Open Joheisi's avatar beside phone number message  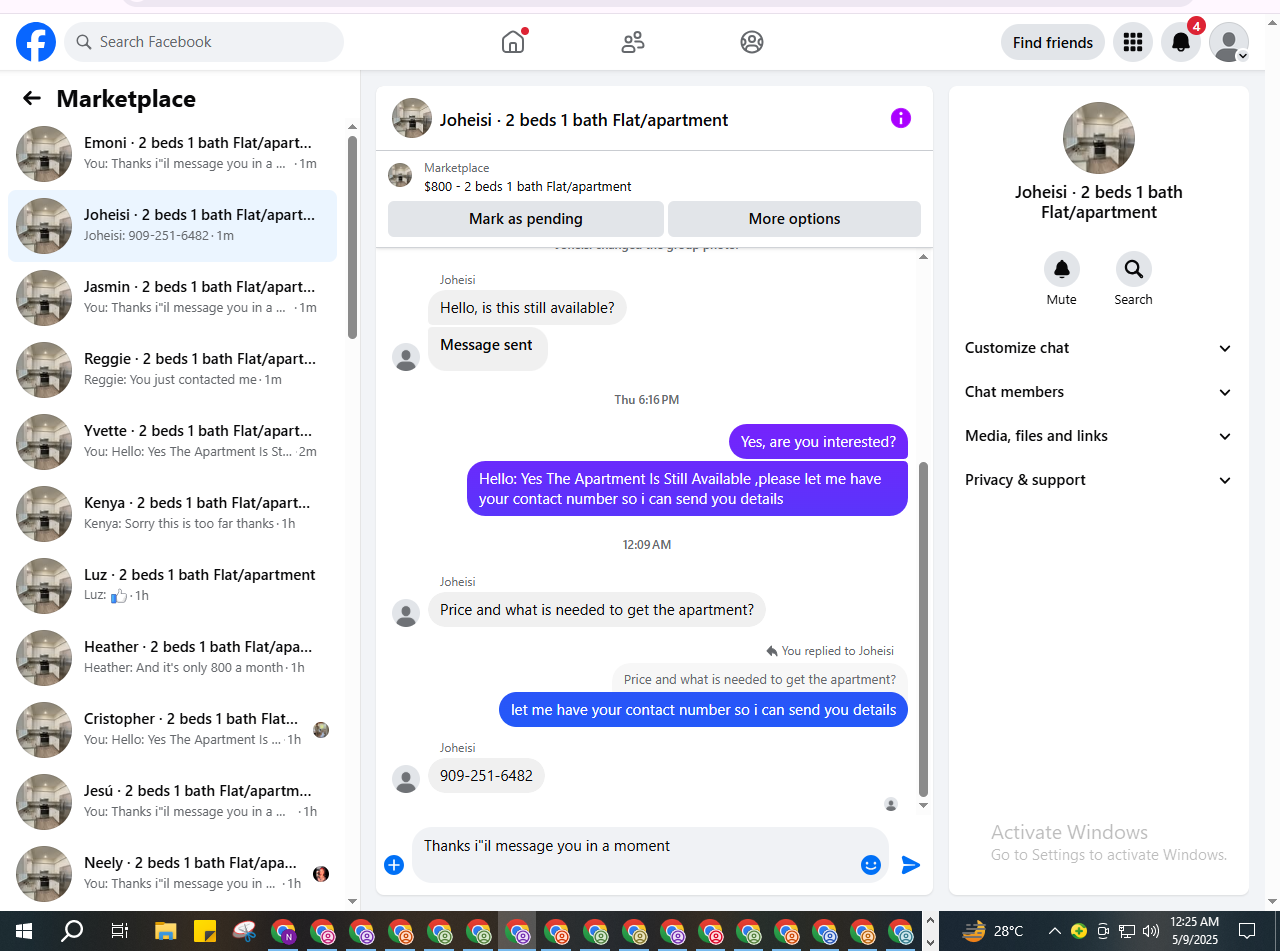(406, 779)
